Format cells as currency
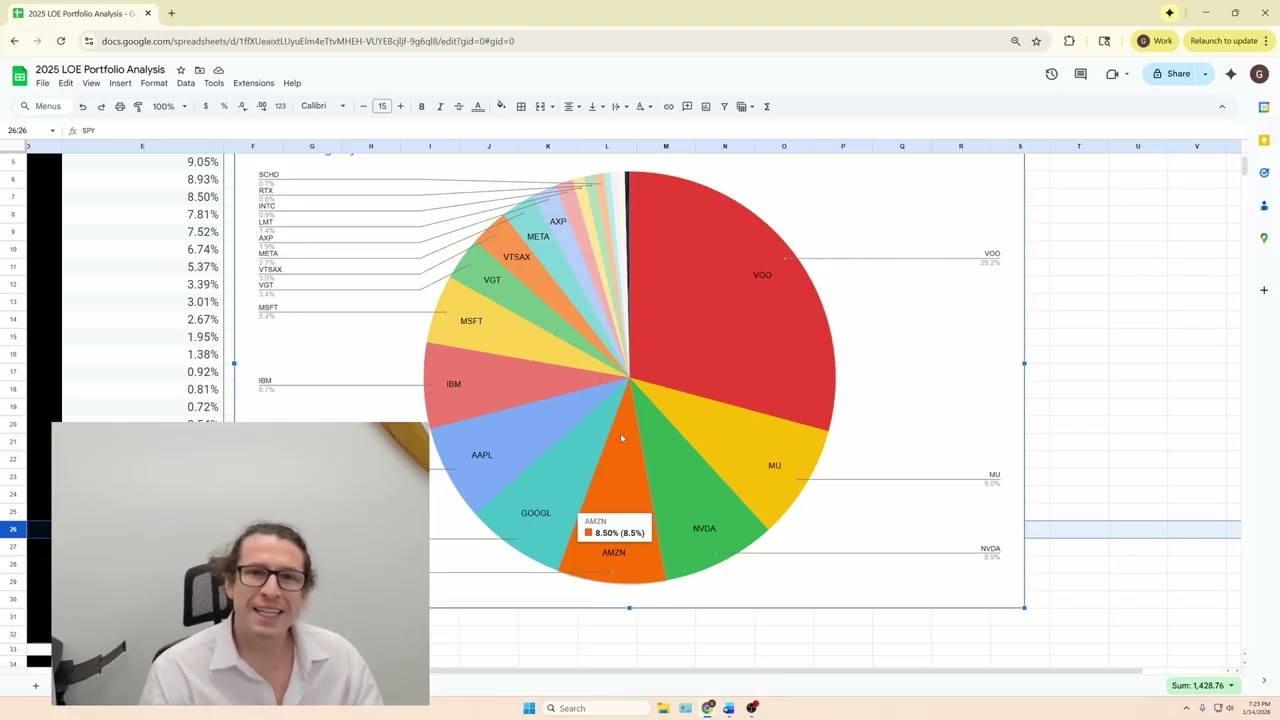1280x720 pixels. [x=205, y=106]
